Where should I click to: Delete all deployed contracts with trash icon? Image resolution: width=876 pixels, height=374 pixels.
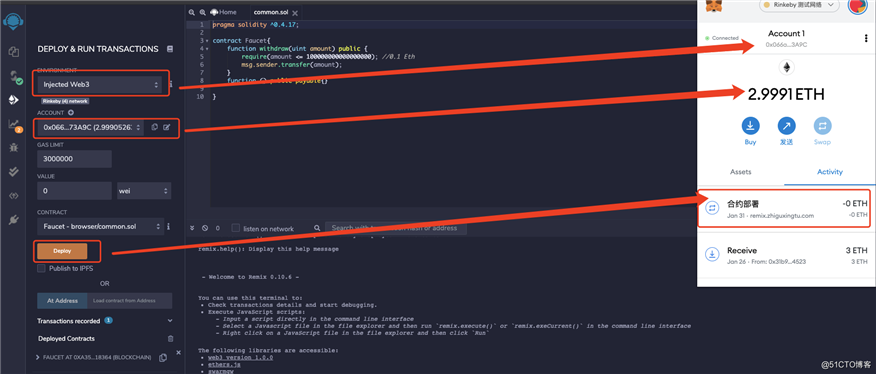(170, 339)
